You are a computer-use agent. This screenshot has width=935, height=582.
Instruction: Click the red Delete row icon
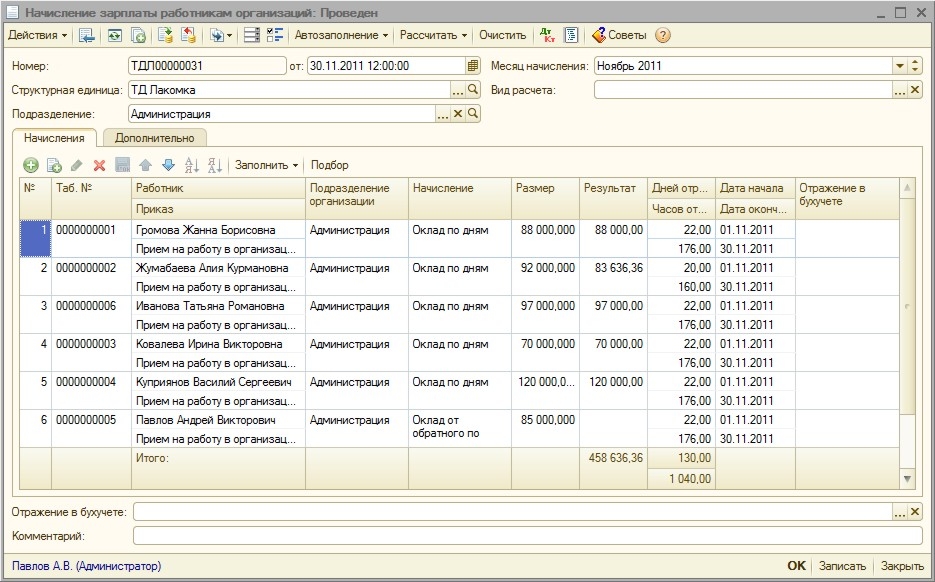[99, 165]
